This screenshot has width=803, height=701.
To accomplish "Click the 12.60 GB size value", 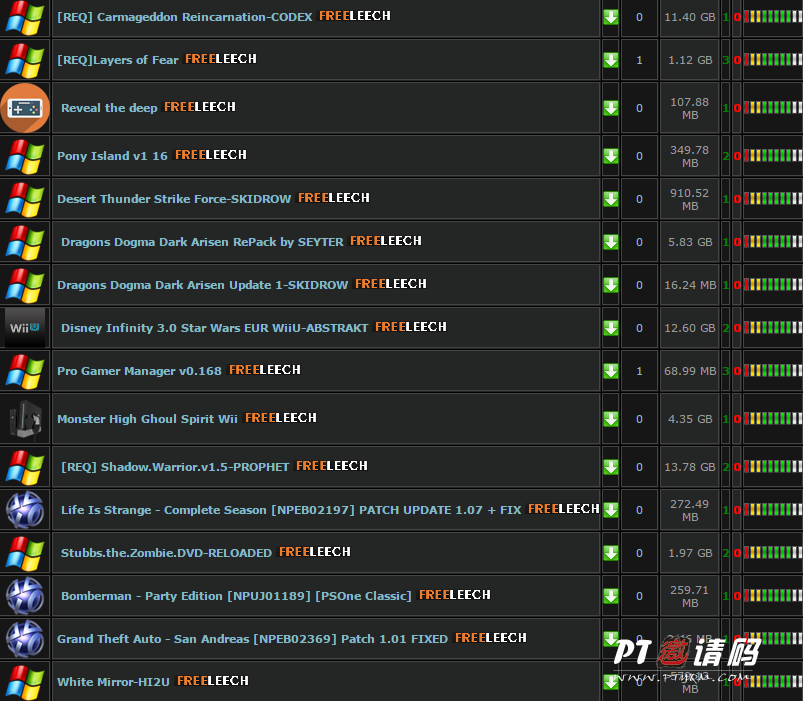I will tap(689, 328).
